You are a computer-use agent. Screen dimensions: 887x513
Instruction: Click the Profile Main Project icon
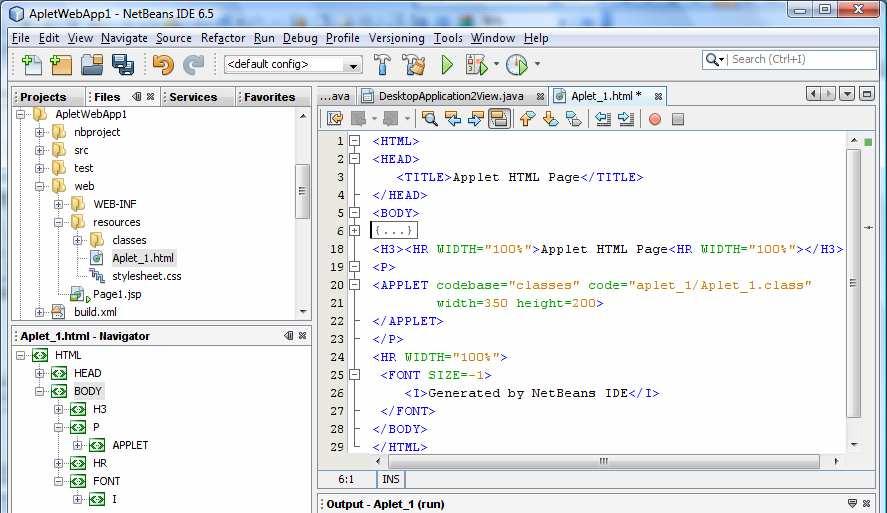[x=516, y=64]
